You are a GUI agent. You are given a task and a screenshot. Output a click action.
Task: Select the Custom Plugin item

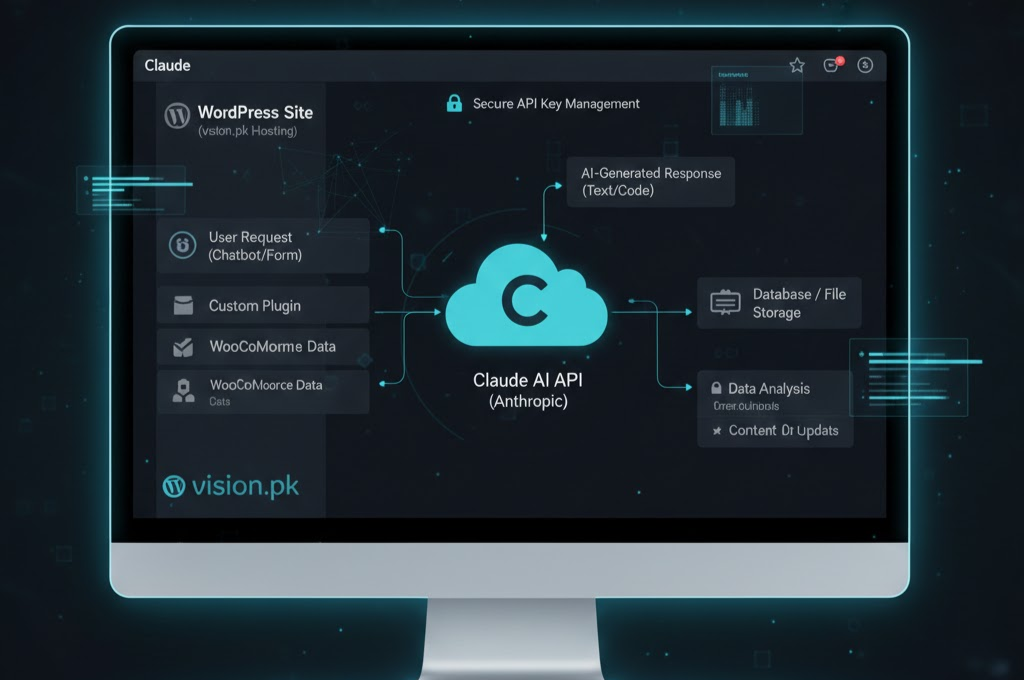coord(264,306)
